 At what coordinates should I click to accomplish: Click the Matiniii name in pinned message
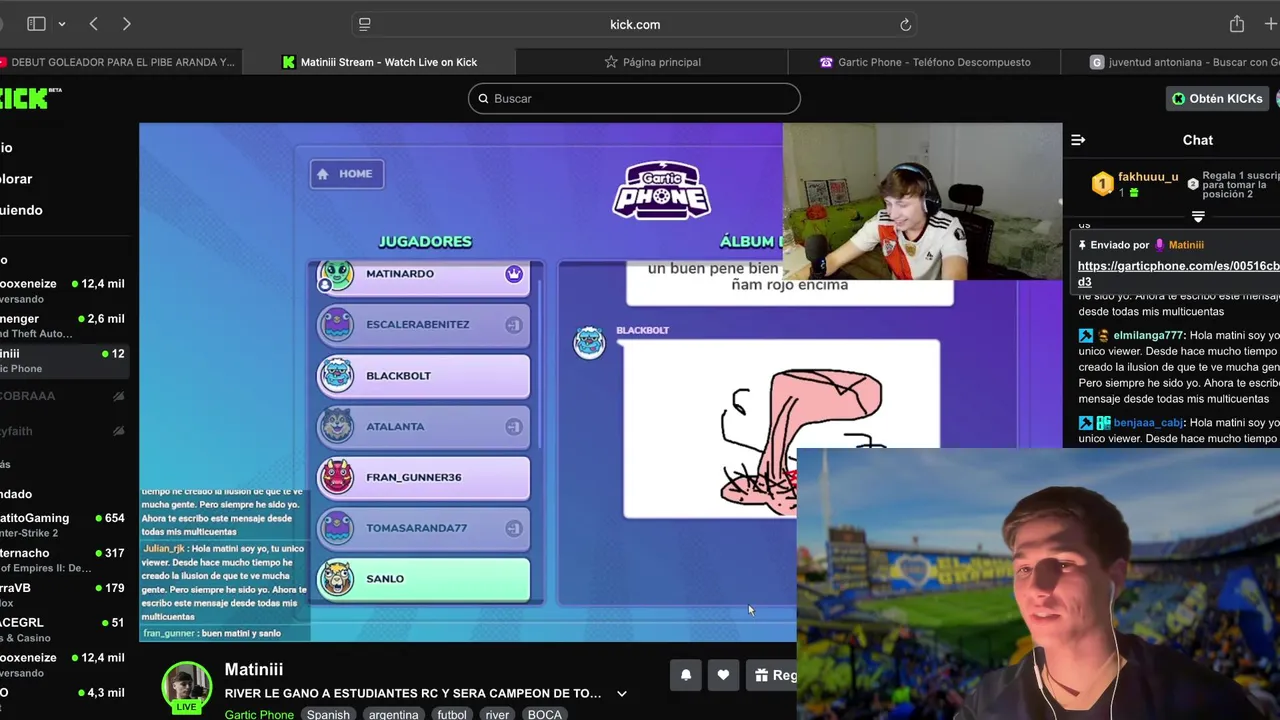1186,245
